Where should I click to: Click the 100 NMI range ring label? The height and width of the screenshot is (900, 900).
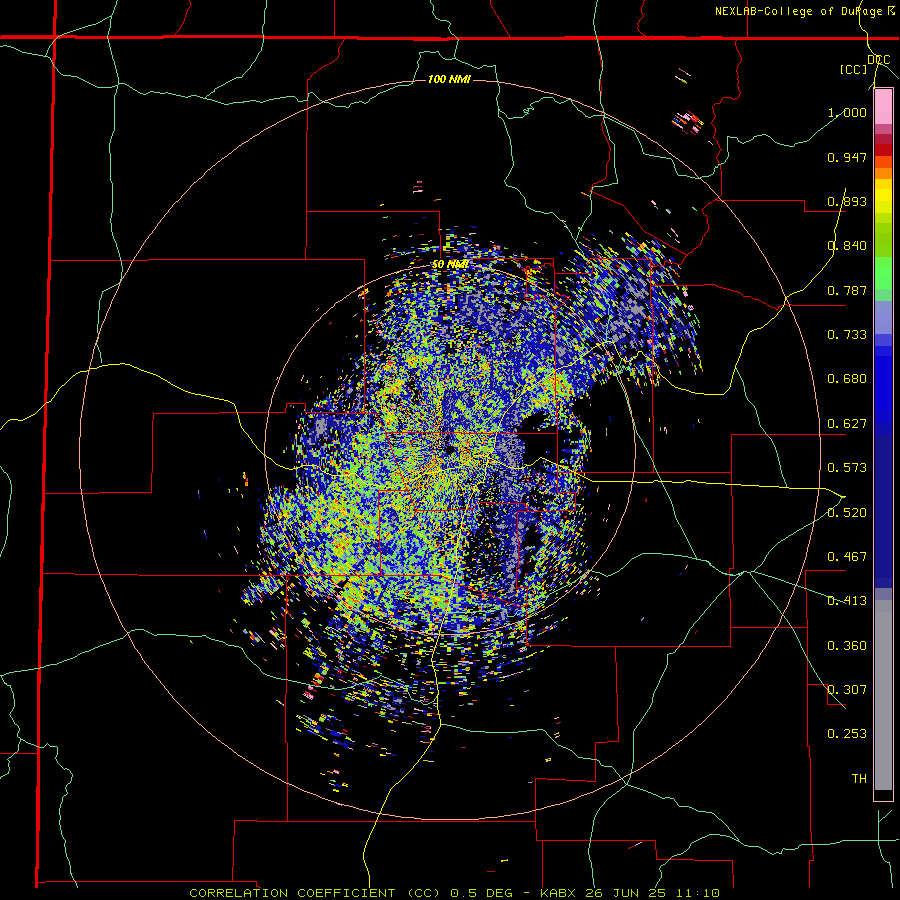pyautogui.click(x=449, y=79)
